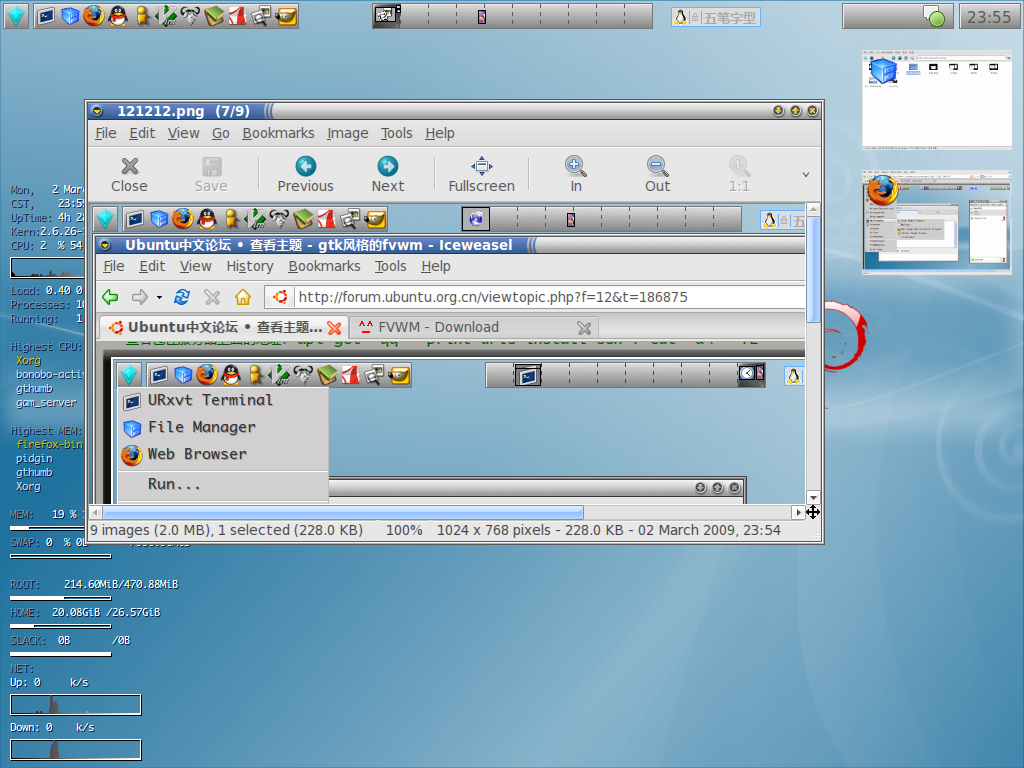1024x768 pixels.
Task: Launch GIMP from top panel
Action: tap(286, 16)
